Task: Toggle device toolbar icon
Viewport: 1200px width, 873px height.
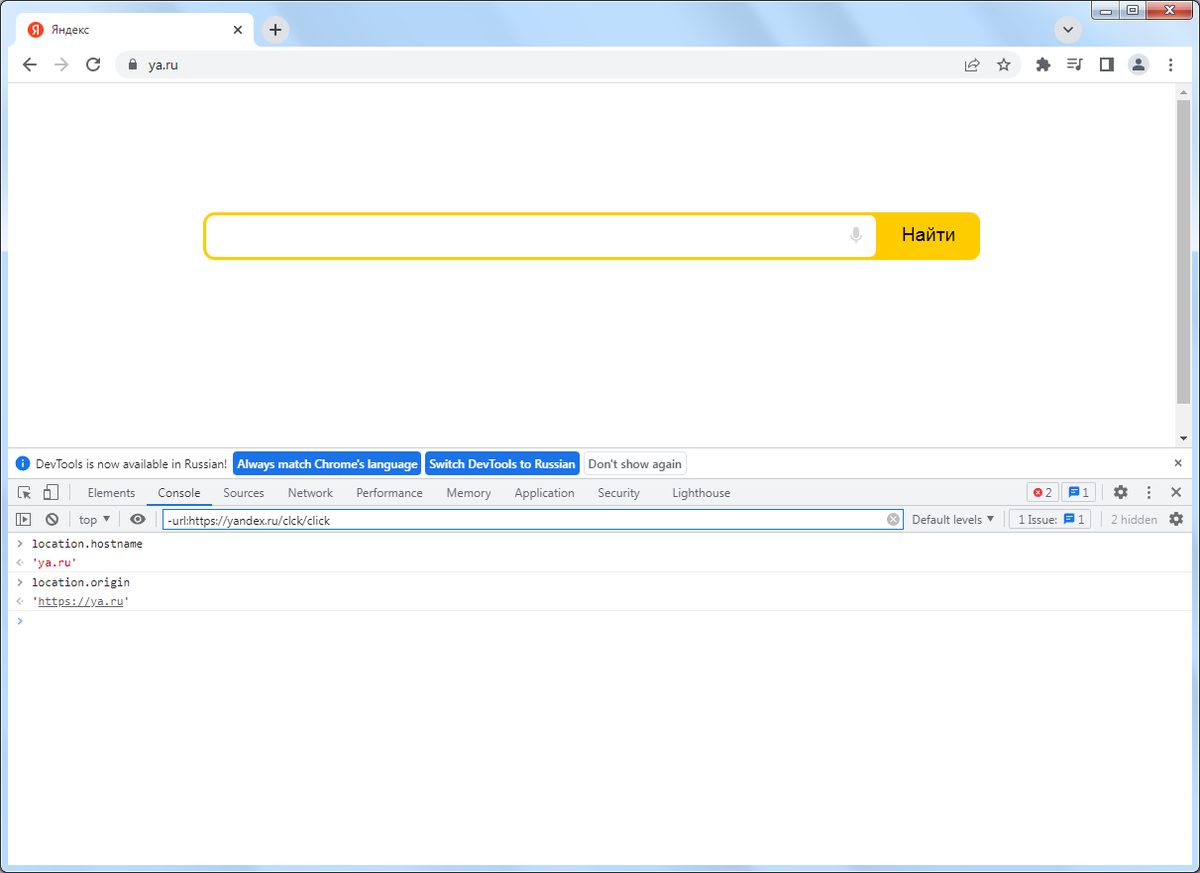Action: click(50, 493)
